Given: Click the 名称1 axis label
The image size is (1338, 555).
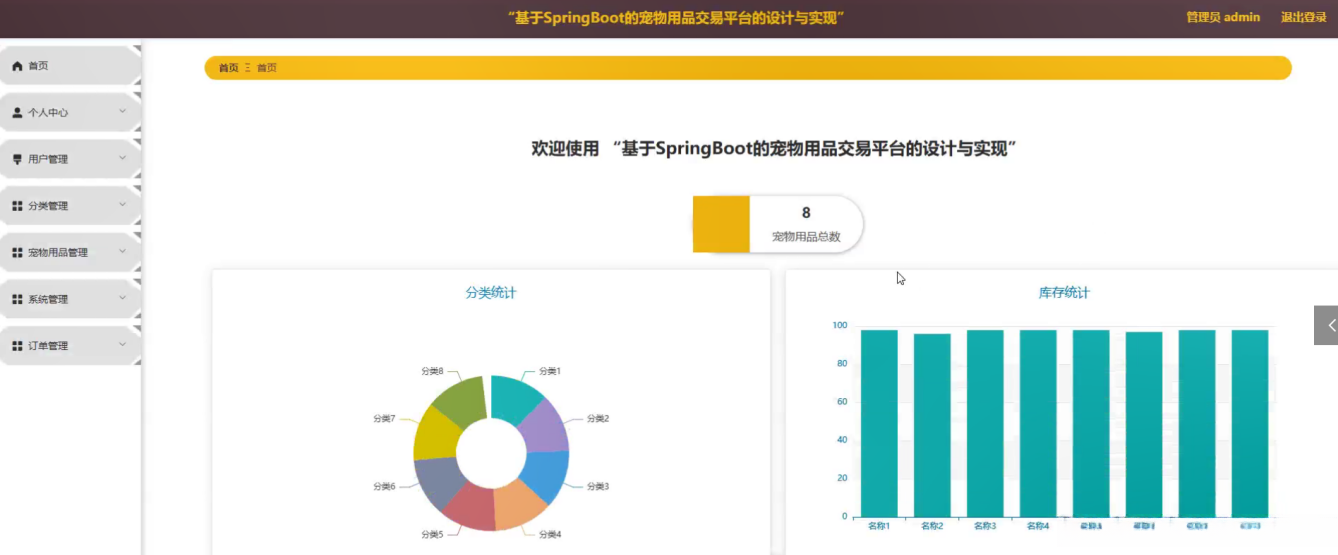Looking at the screenshot, I should pyautogui.click(x=879, y=526).
